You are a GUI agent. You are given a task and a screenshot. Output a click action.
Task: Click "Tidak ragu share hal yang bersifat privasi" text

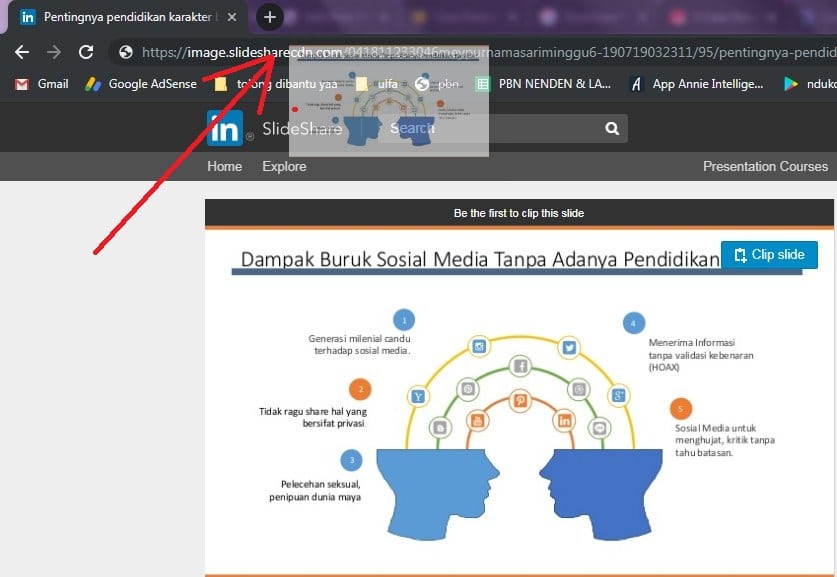click(313, 417)
